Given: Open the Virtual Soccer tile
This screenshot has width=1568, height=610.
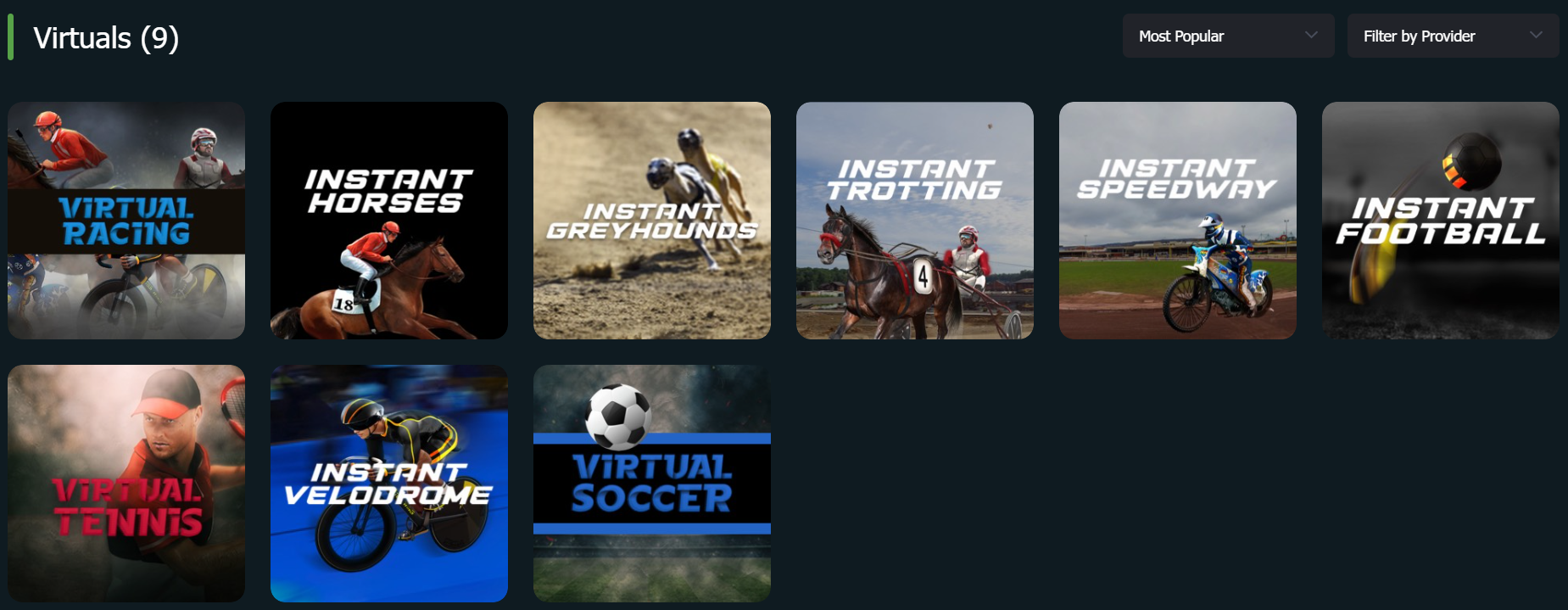Looking at the screenshot, I should coord(652,484).
